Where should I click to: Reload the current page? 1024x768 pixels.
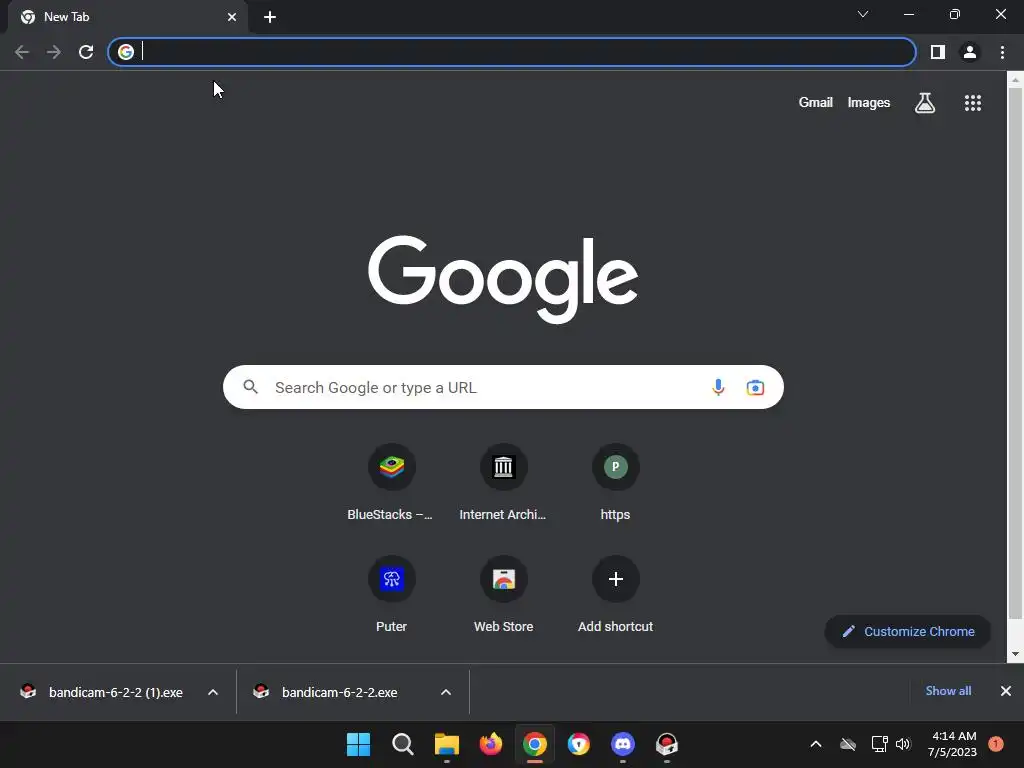(x=86, y=52)
